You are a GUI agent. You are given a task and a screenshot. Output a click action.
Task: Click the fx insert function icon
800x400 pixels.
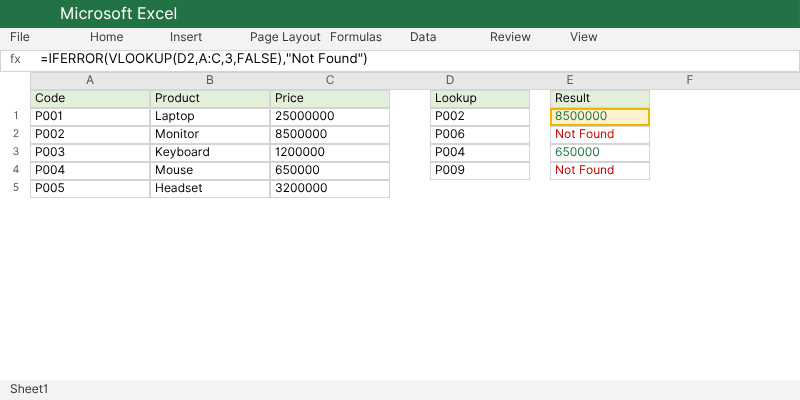pyautogui.click(x=15, y=59)
